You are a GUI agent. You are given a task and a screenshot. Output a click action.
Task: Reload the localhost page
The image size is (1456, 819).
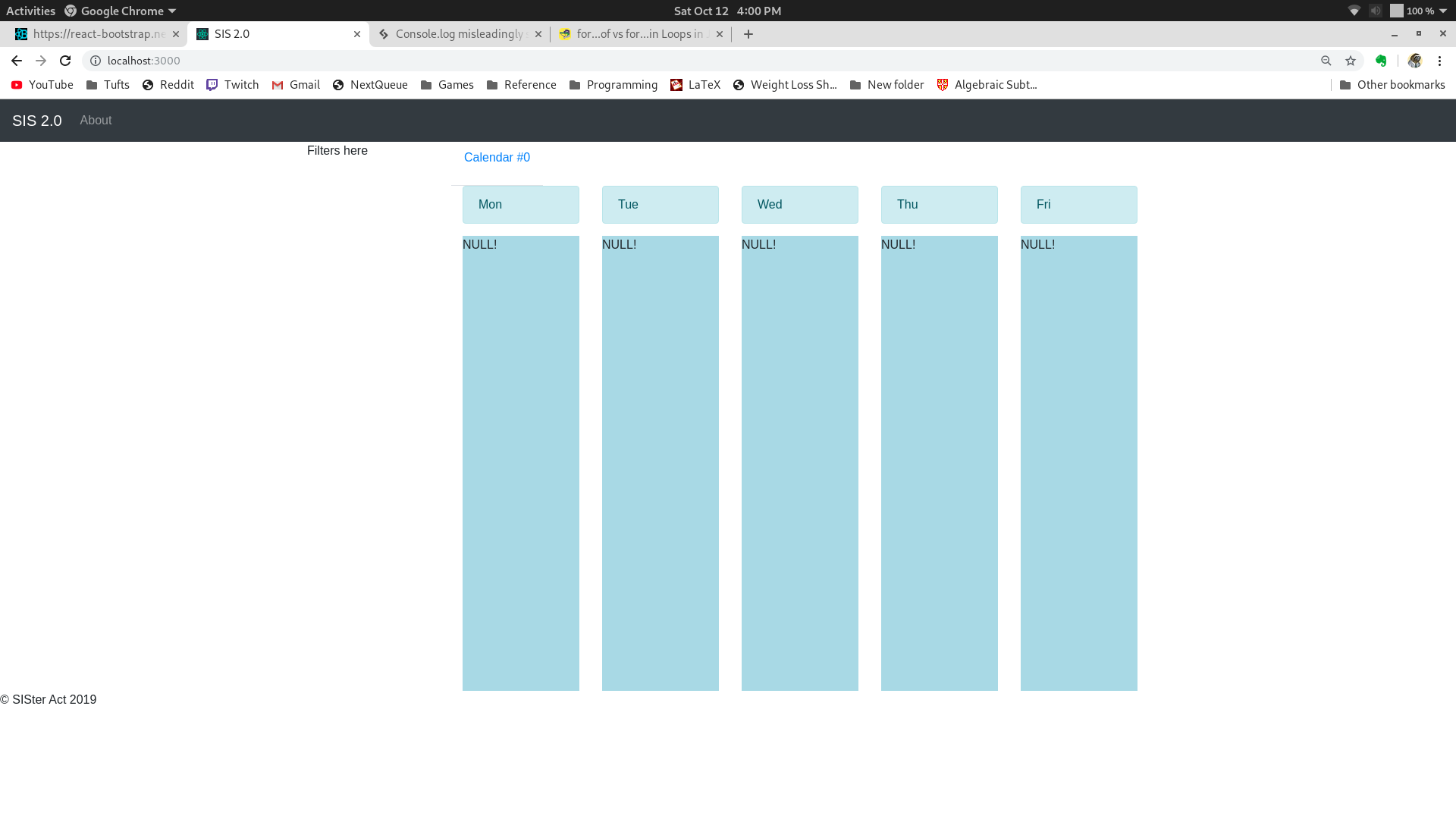click(x=65, y=61)
